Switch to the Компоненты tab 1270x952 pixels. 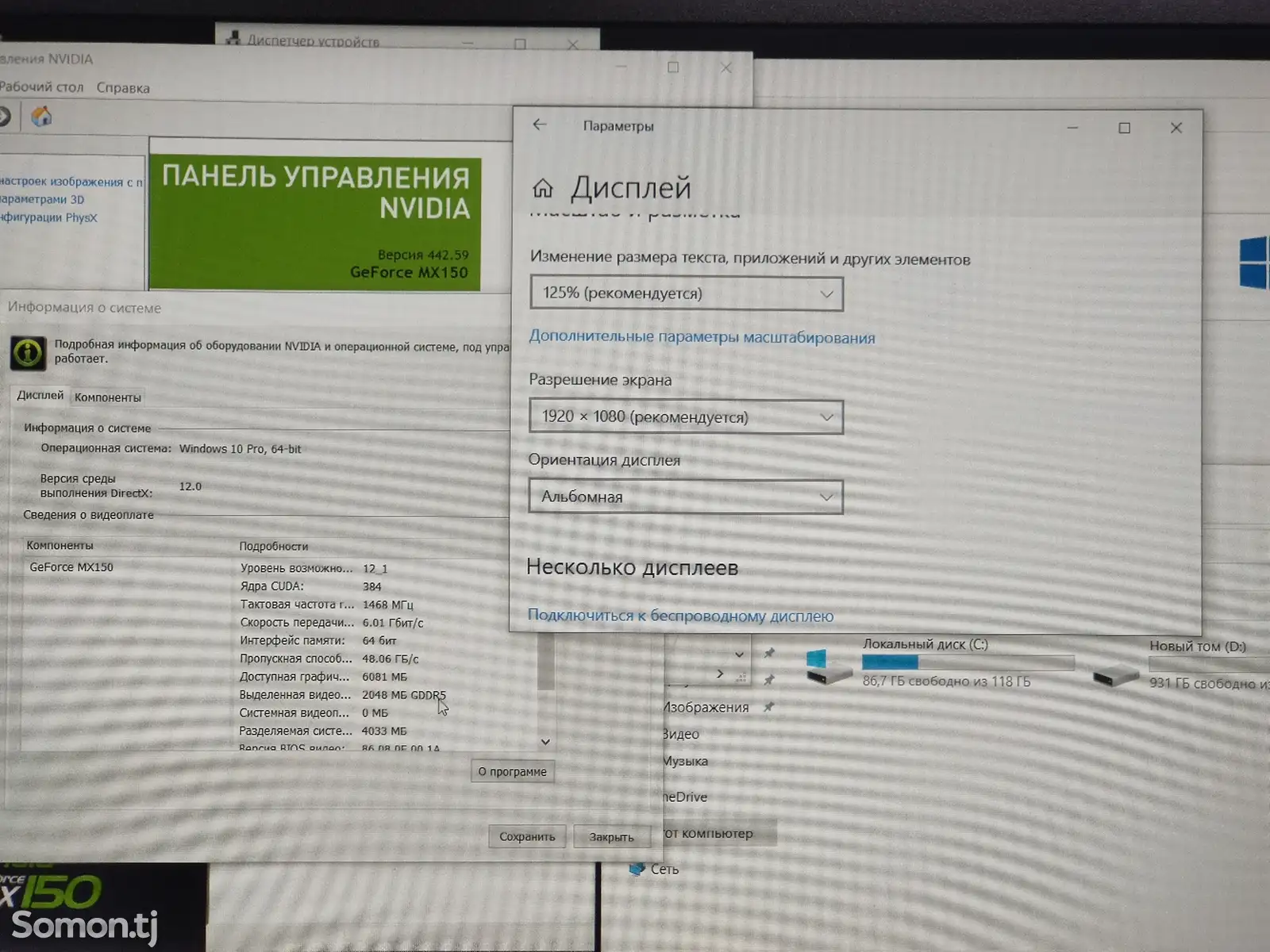coord(108,397)
